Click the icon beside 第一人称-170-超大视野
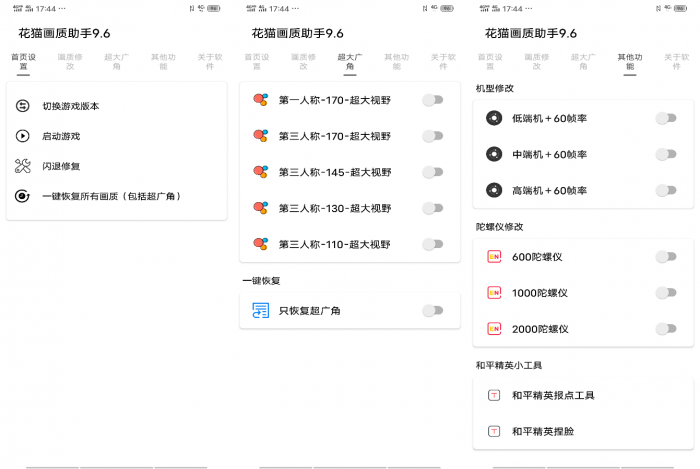 (x=260, y=100)
